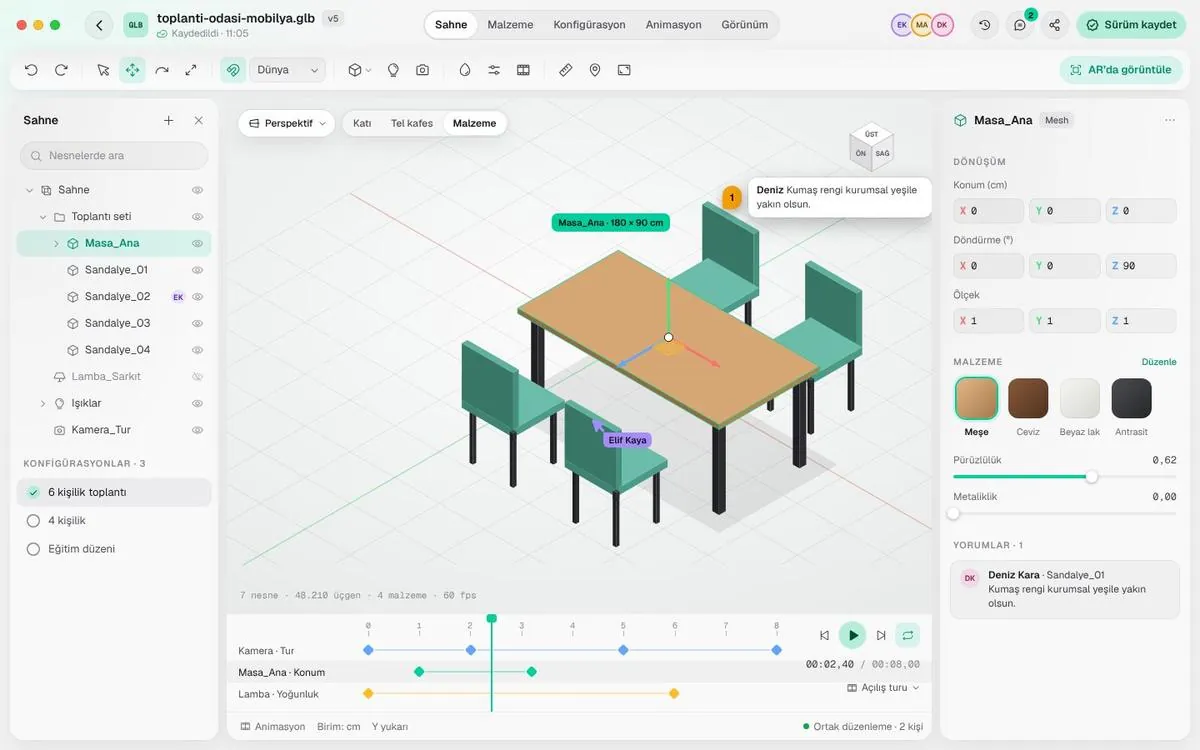The image size is (1200, 750).
Task: Switch to Malzeme top tab
Action: tap(510, 25)
